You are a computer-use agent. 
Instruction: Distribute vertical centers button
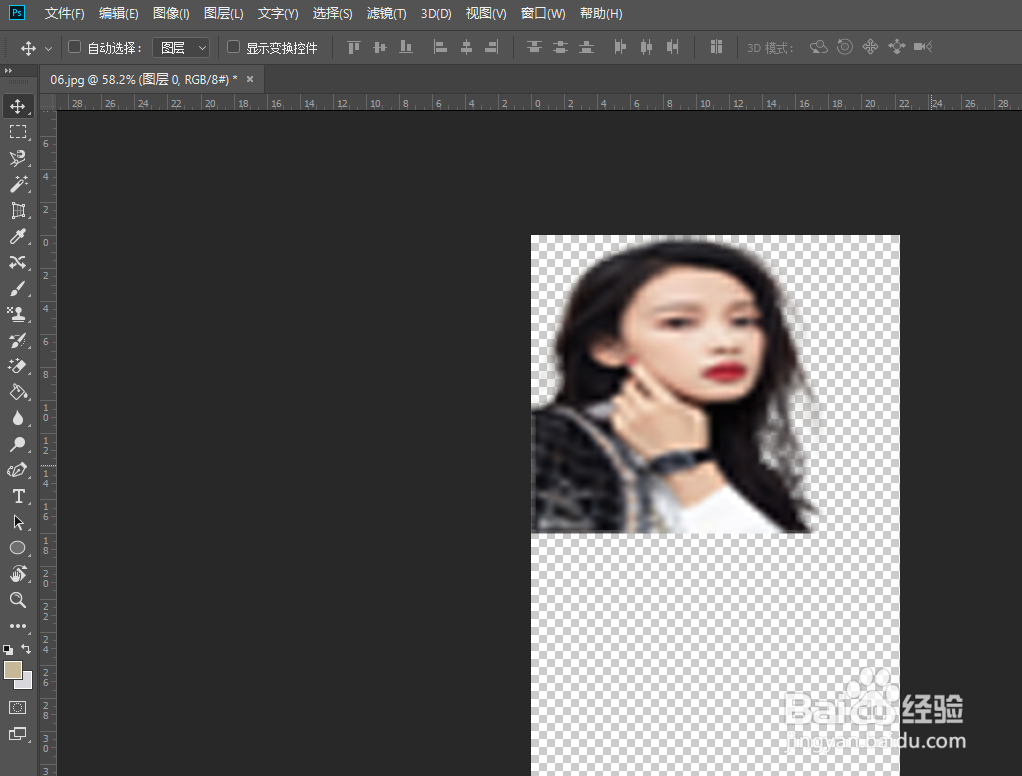pos(561,47)
